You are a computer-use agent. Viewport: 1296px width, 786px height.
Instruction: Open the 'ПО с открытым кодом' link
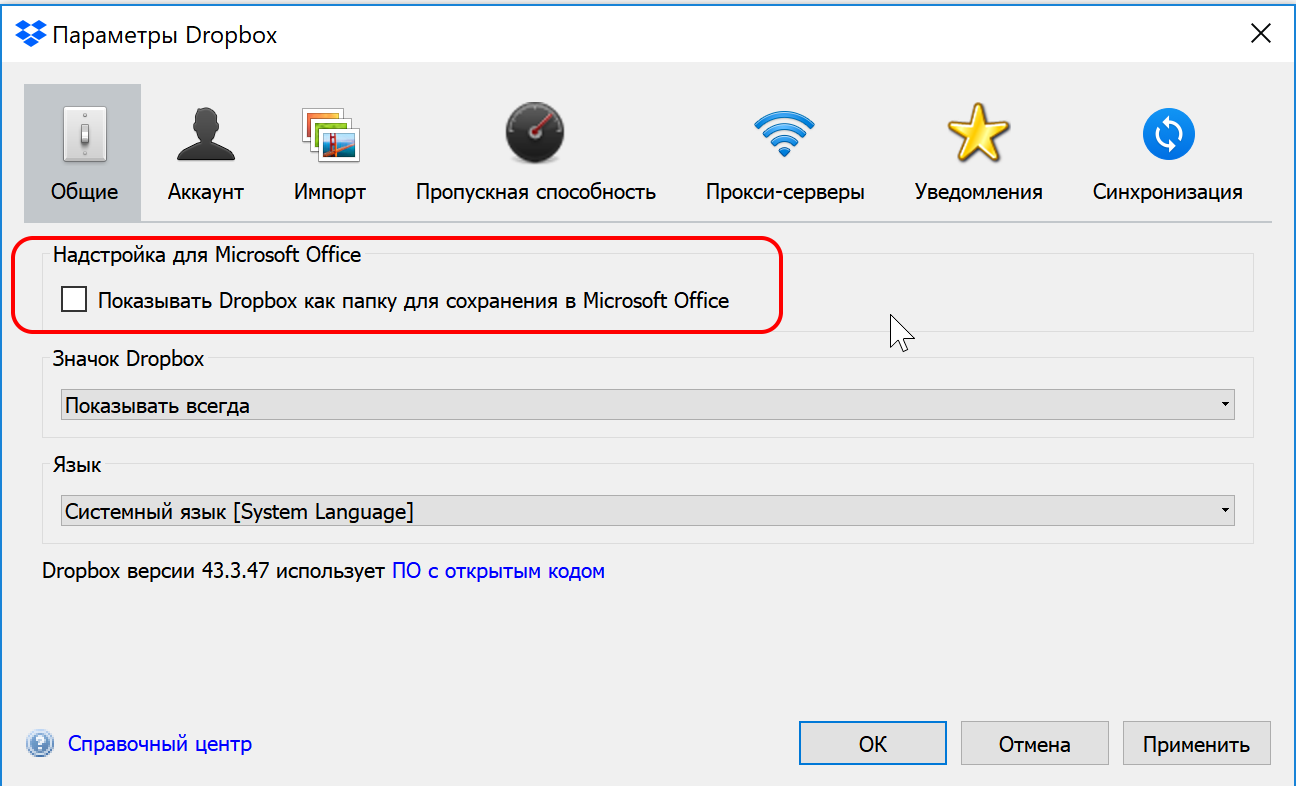pos(497,570)
